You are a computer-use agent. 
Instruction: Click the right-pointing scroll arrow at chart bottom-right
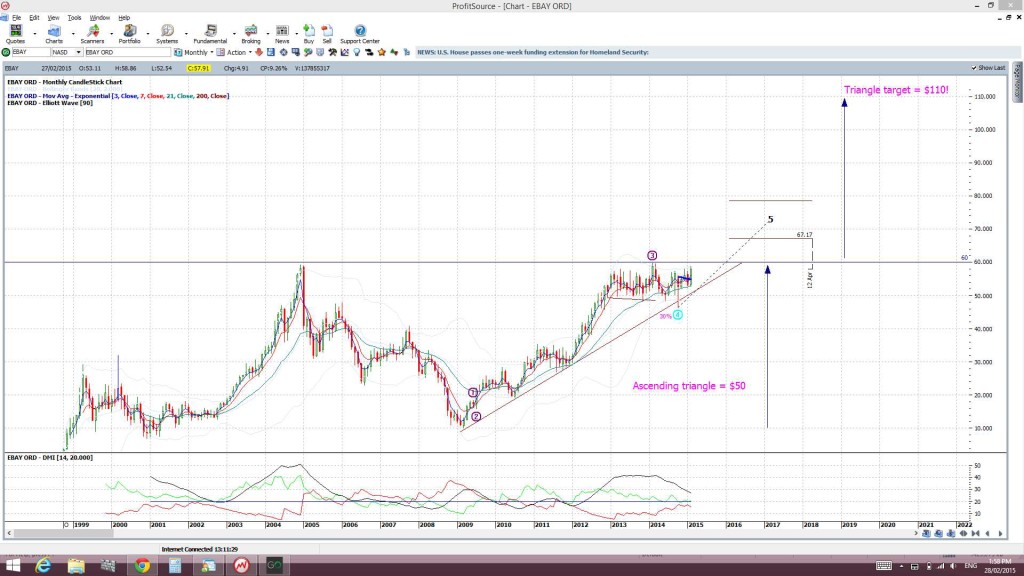coord(1000,534)
